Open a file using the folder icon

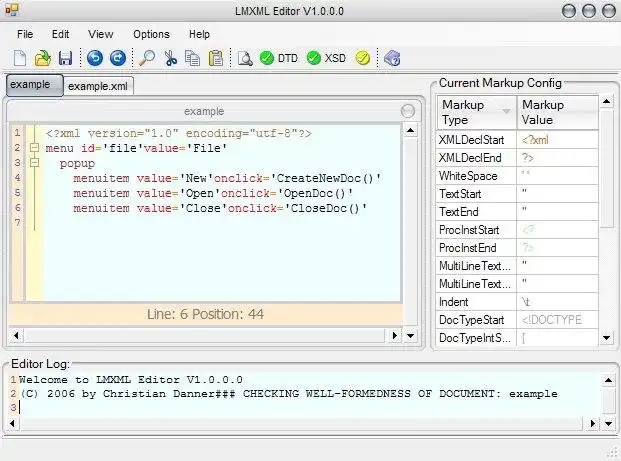pyautogui.click(x=42, y=58)
